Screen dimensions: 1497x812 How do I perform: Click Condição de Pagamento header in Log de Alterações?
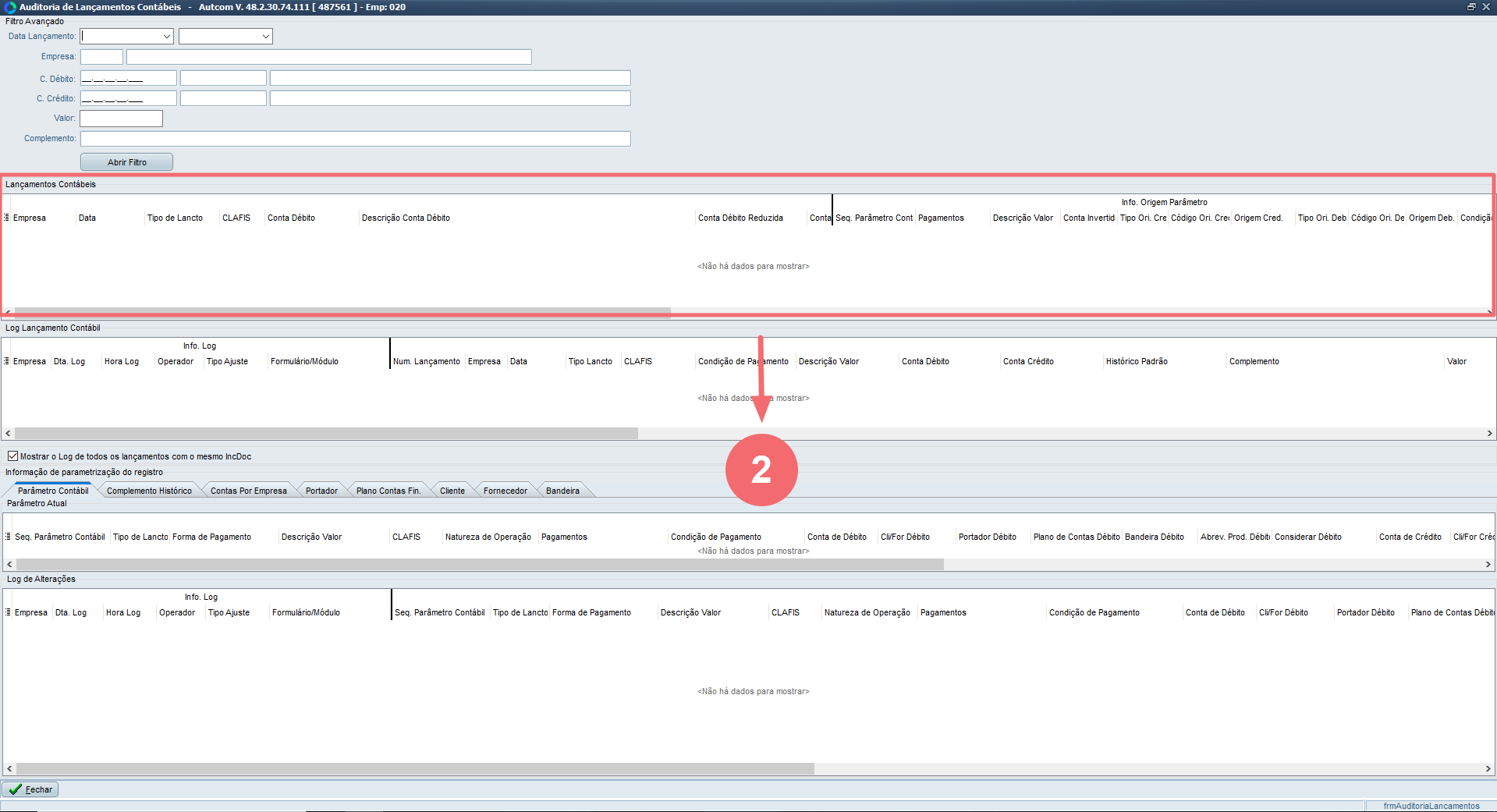pyautogui.click(x=1114, y=612)
